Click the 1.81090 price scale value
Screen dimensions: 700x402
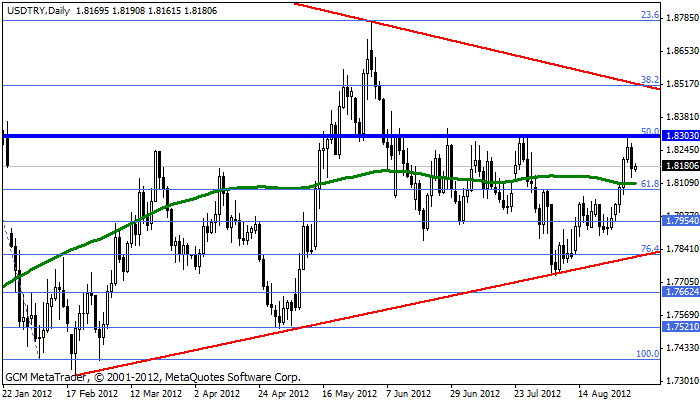coord(681,183)
